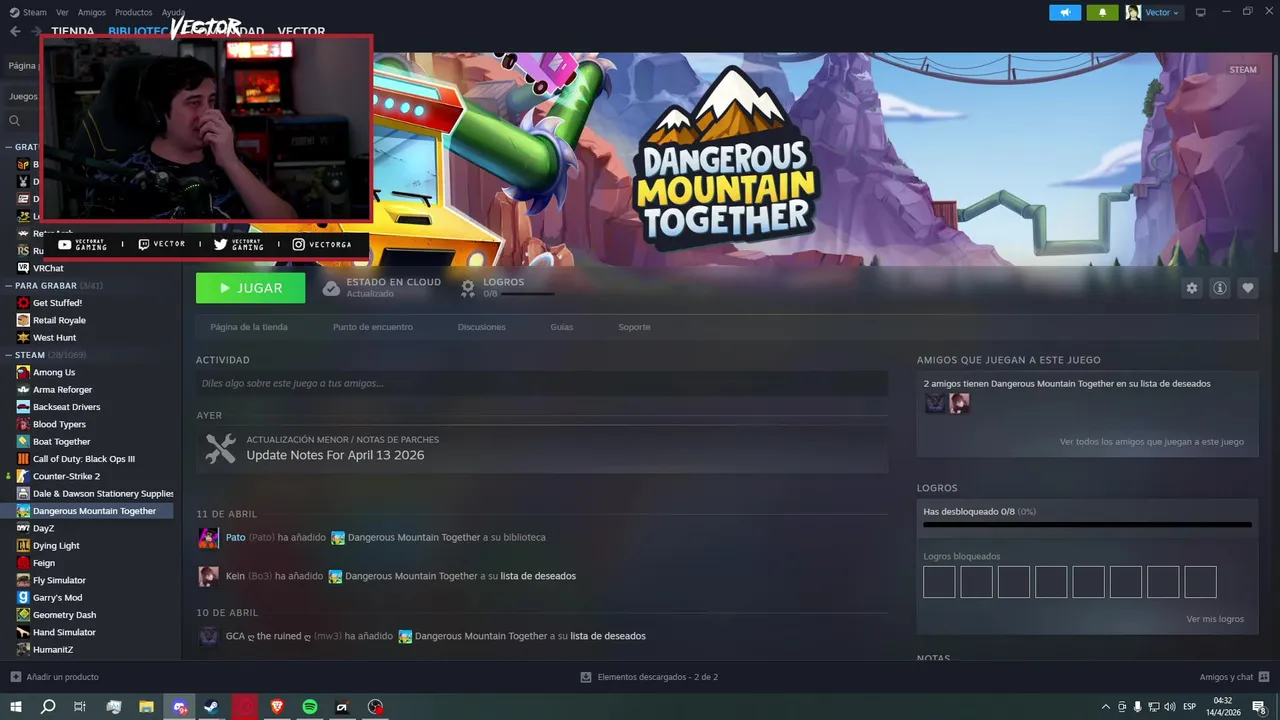Viewport: 1280px width, 720px height.
Task: Open the Amigos menu
Action: [91, 12]
